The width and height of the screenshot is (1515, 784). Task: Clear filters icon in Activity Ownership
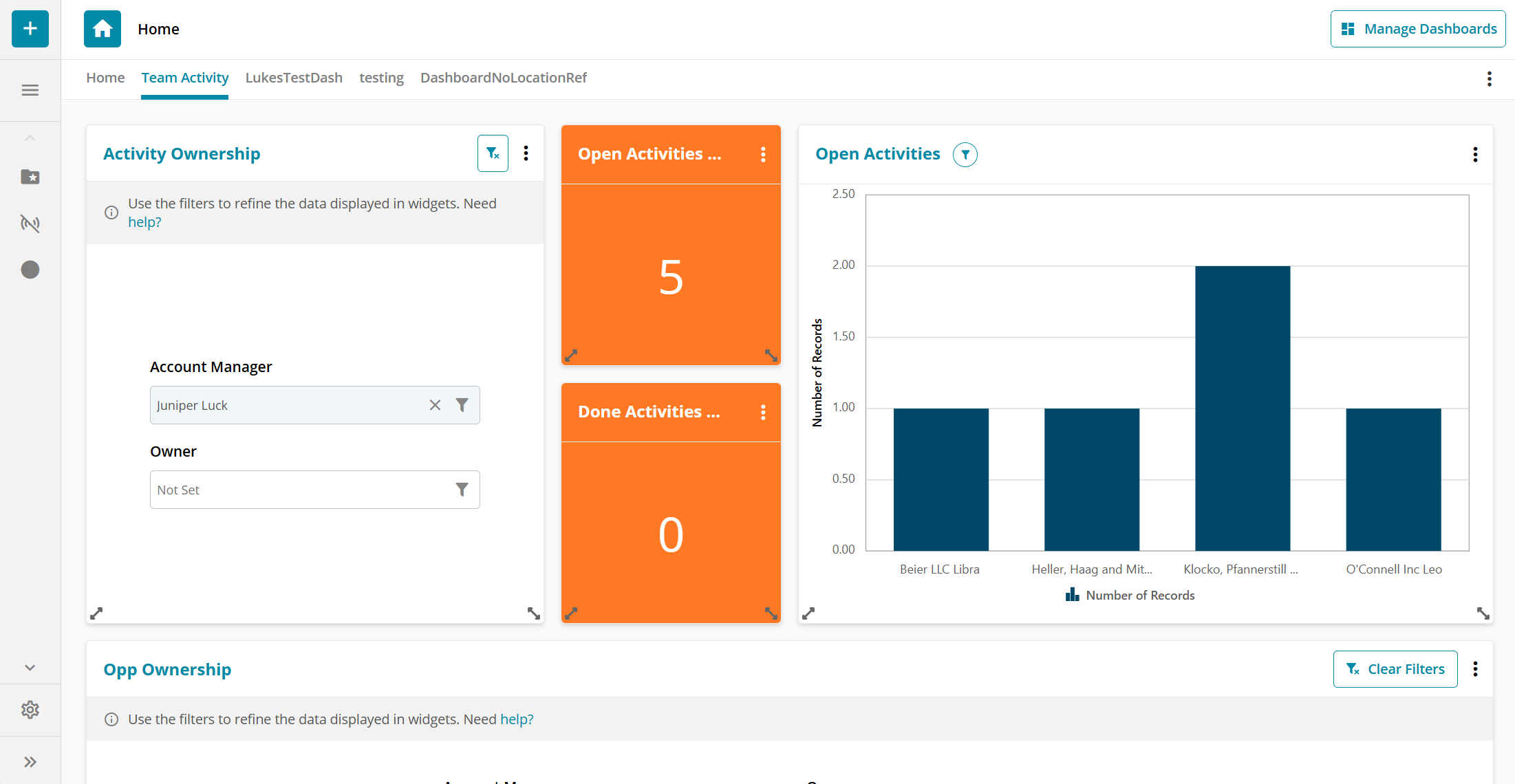click(x=493, y=153)
